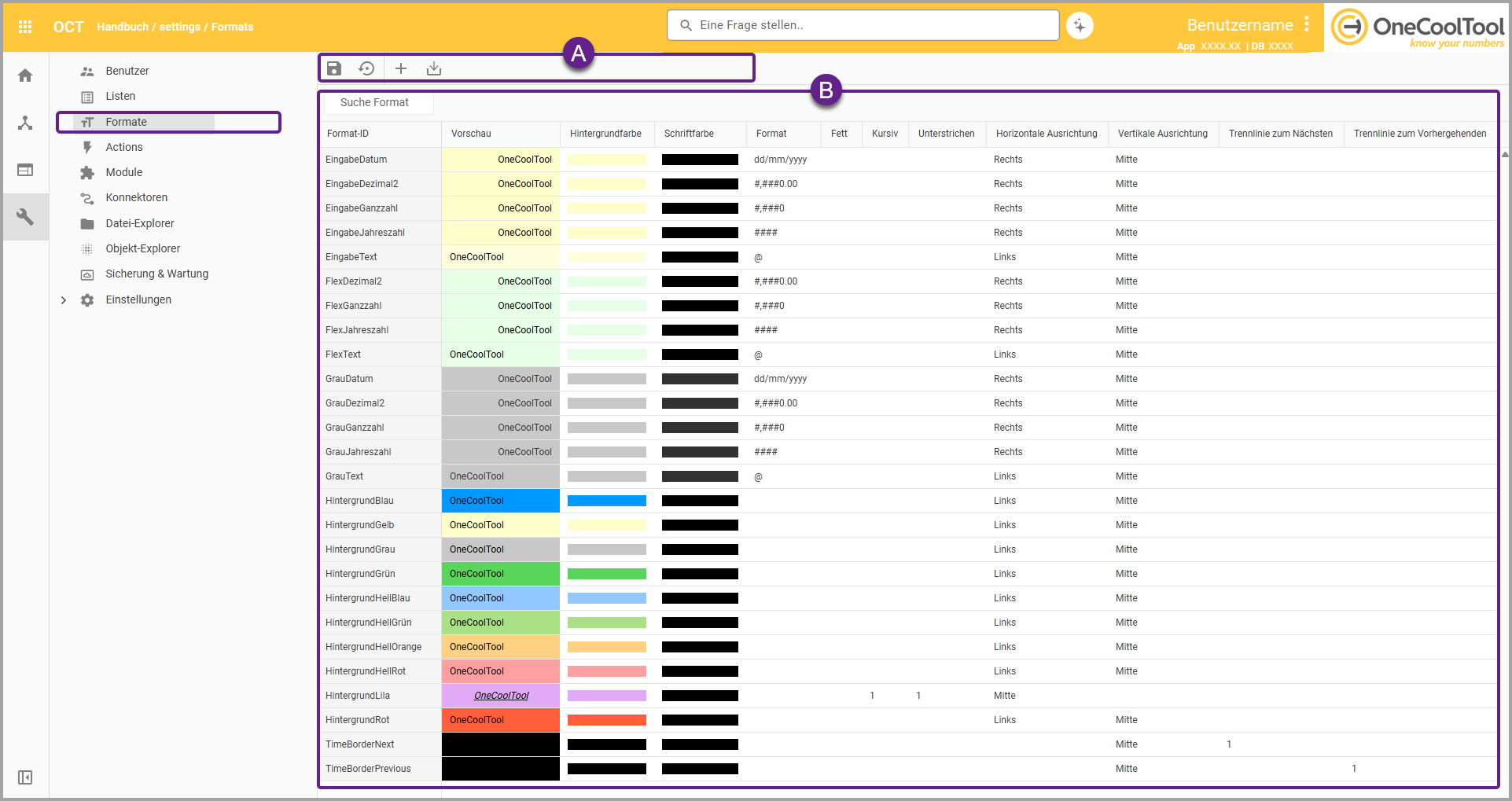The height and width of the screenshot is (801, 1512).
Task: Open Objekt-Explorer menu entry
Action: pos(143,248)
